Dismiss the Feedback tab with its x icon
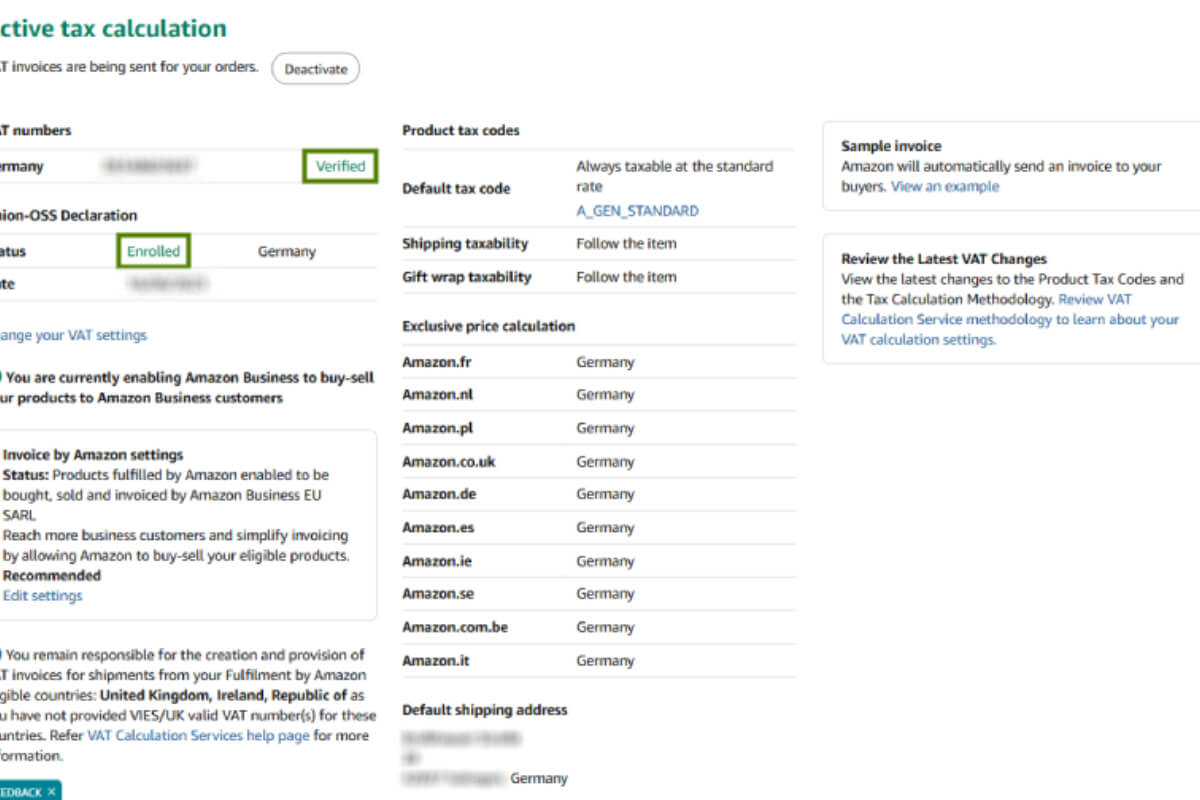This screenshot has width=1200, height=800. click(50, 792)
